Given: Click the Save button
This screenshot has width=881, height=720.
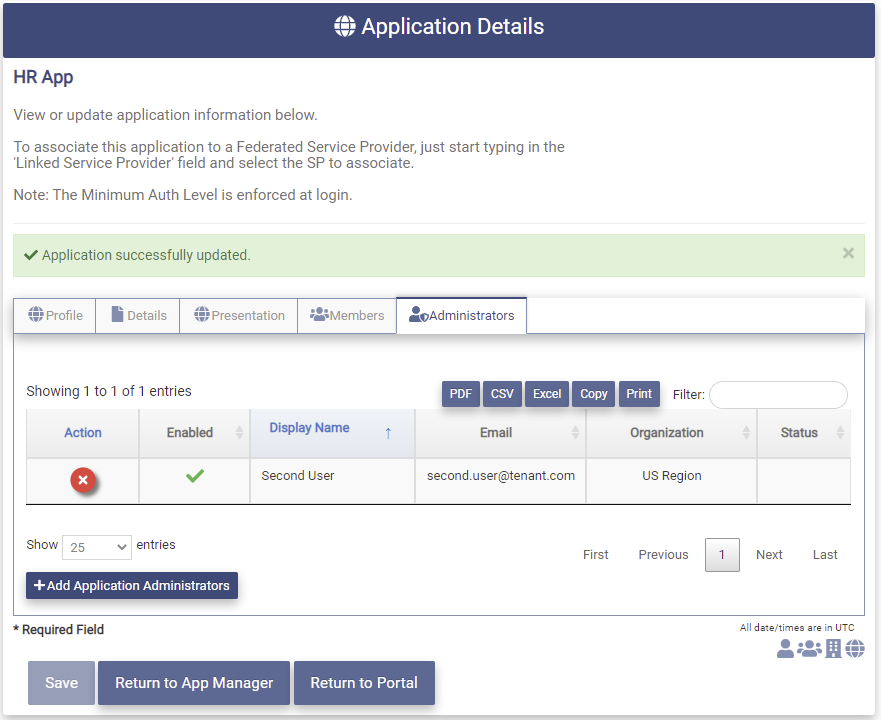Looking at the screenshot, I should (61, 682).
